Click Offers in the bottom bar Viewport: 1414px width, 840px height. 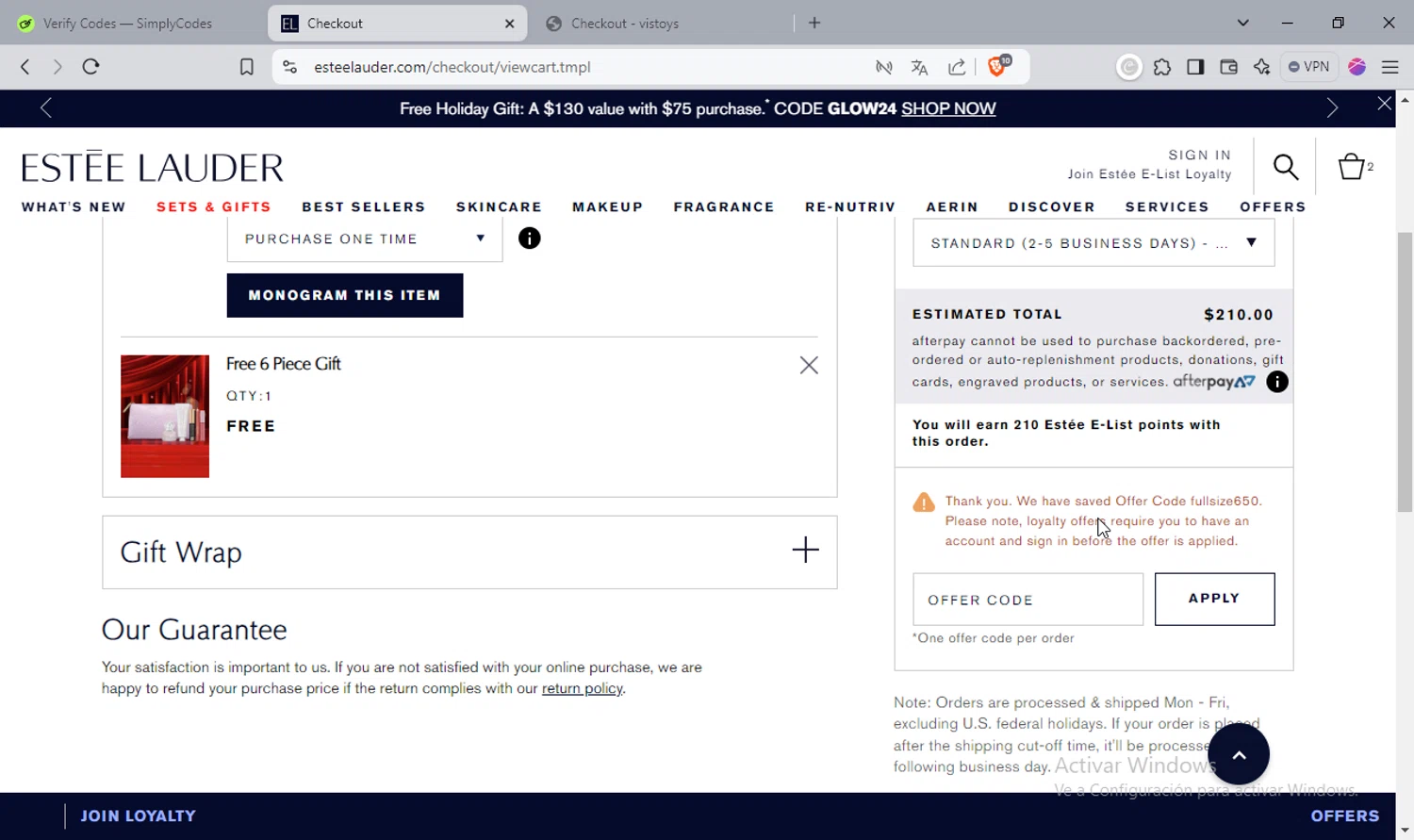tap(1345, 816)
